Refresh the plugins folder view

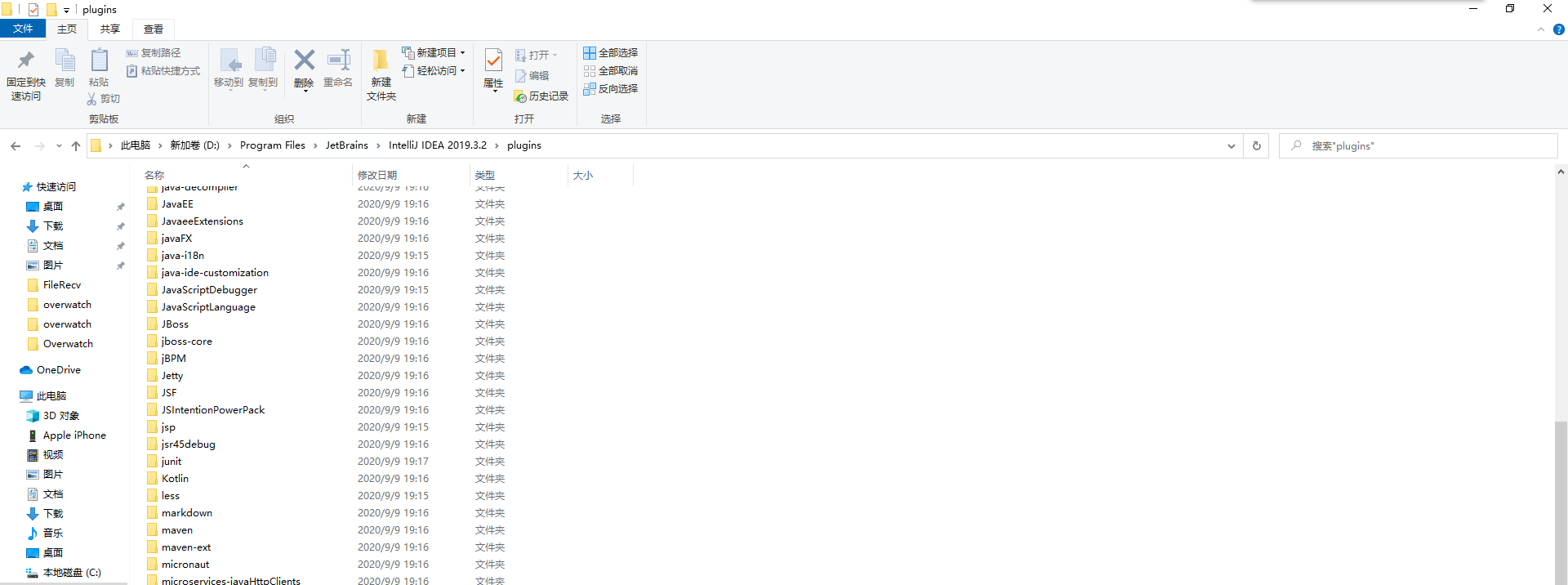click(x=1257, y=146)
